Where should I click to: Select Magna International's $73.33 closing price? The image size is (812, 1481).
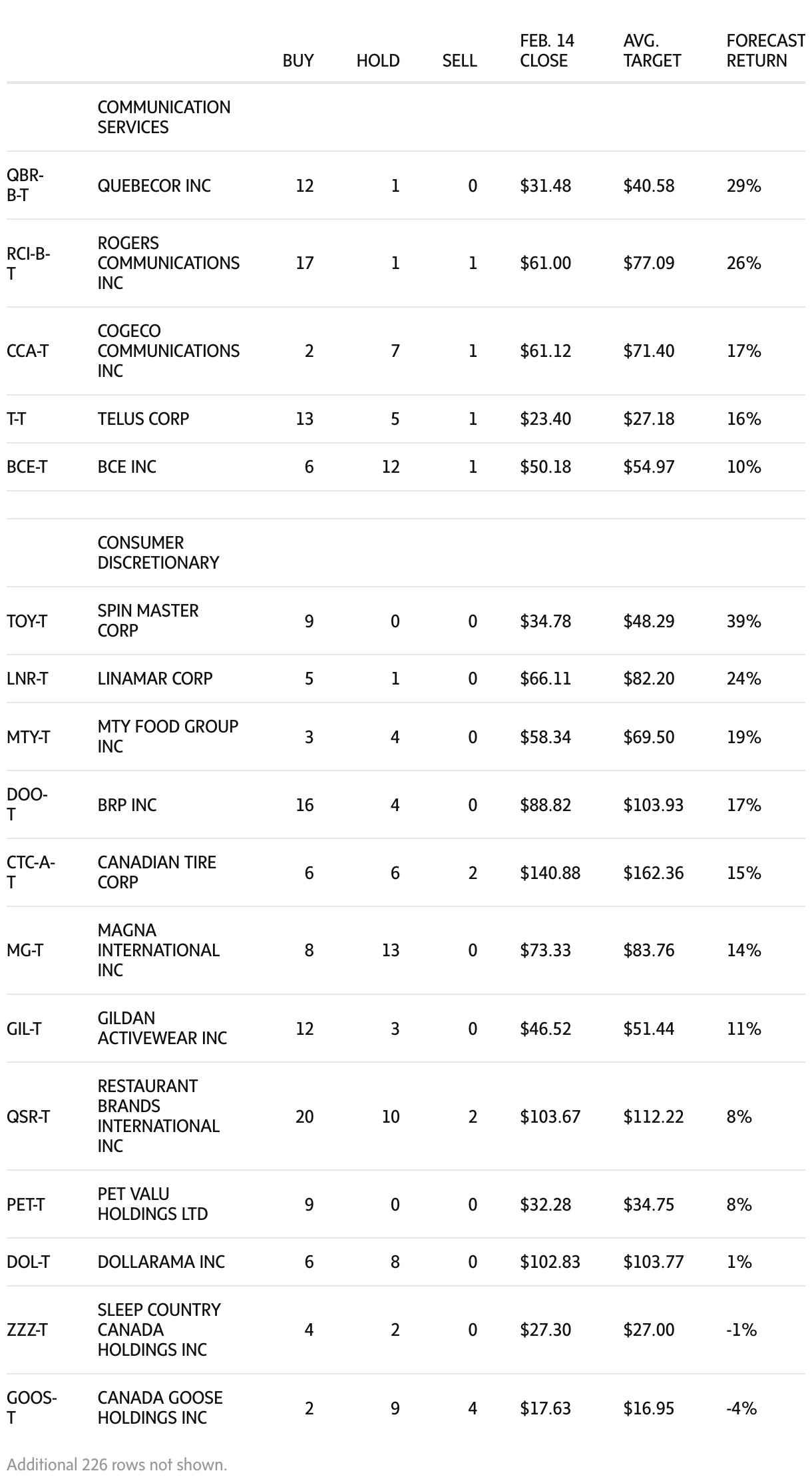(545, 950)
